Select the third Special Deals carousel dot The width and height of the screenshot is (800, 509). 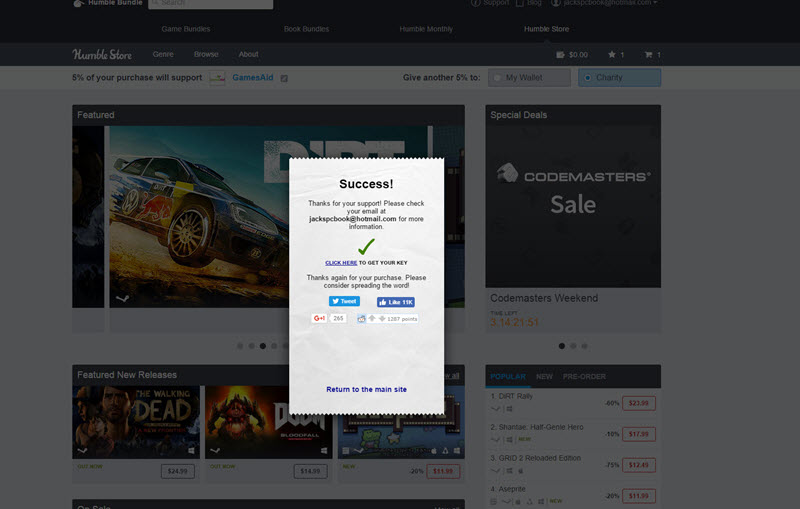584,346
